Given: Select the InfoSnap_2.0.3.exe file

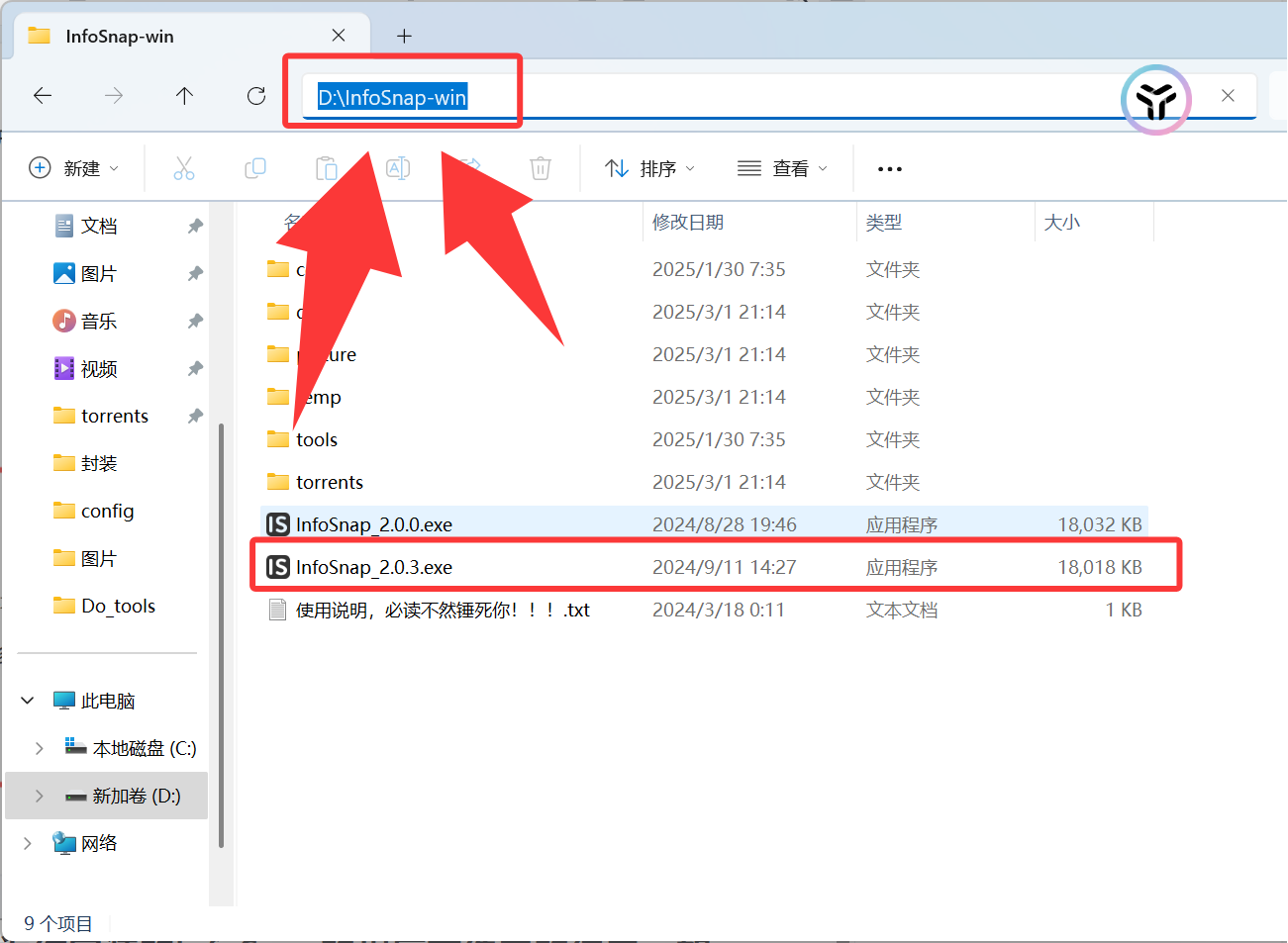Looking at the screenshot, I should click(x=374, y=568).
